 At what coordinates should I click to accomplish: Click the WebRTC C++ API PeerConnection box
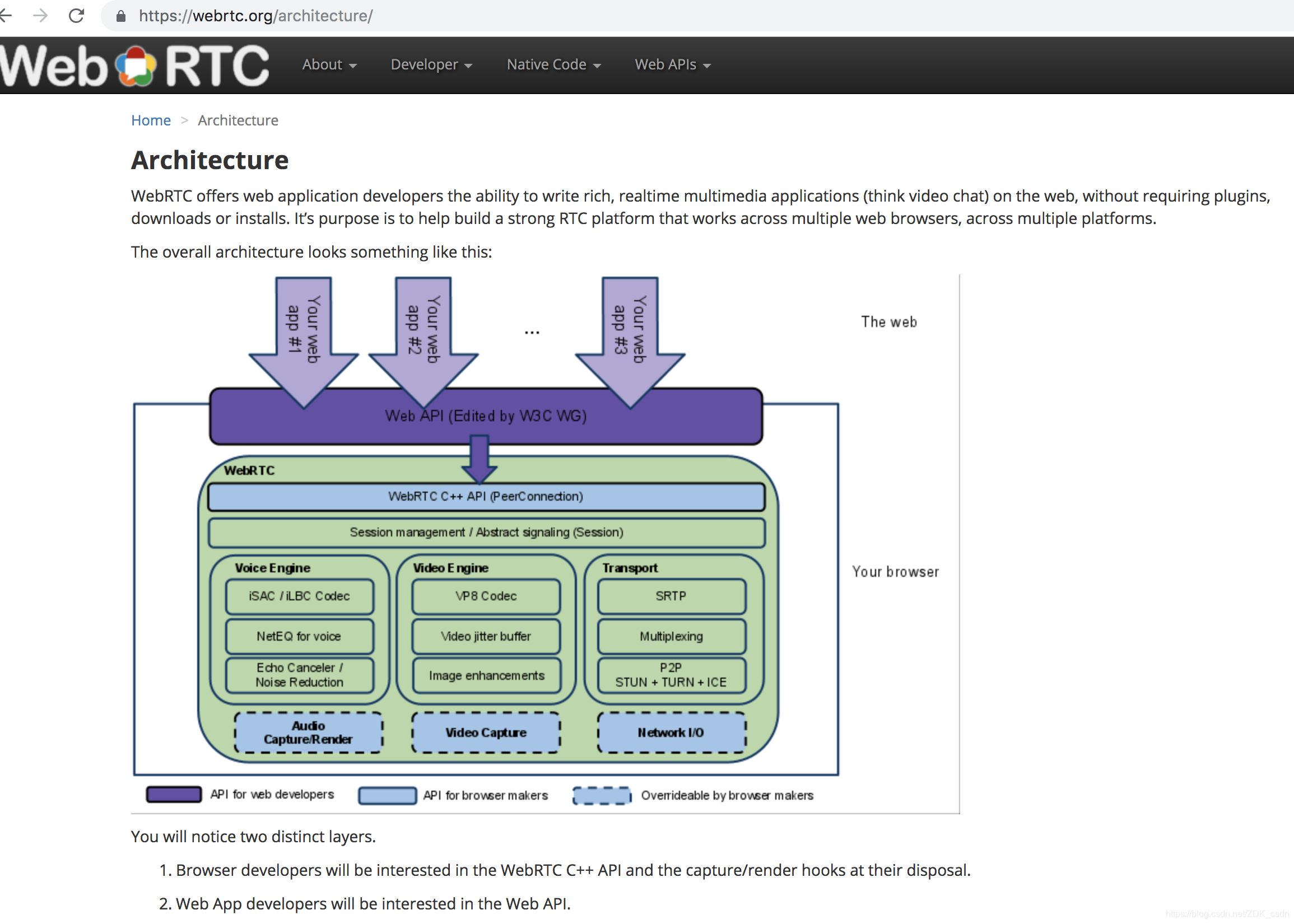click(486, 497)
